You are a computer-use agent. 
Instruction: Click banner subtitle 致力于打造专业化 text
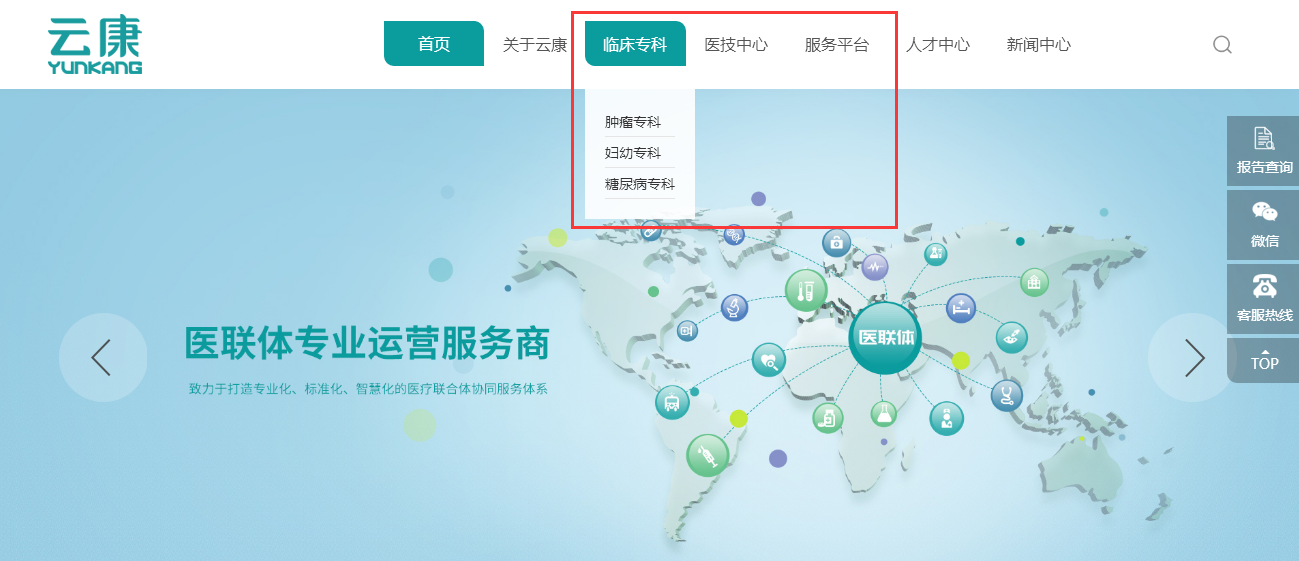(368, 389)
